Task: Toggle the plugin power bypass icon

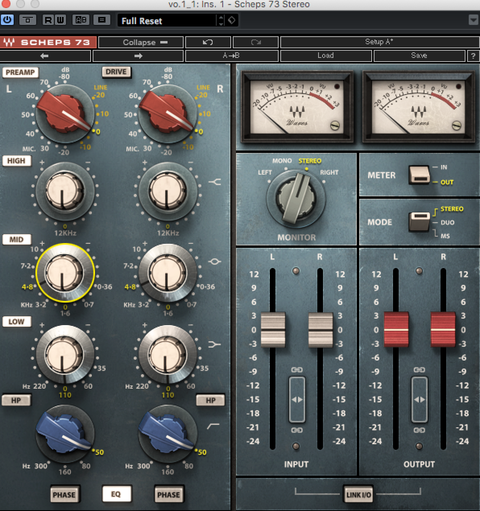Action: [7, 20]
